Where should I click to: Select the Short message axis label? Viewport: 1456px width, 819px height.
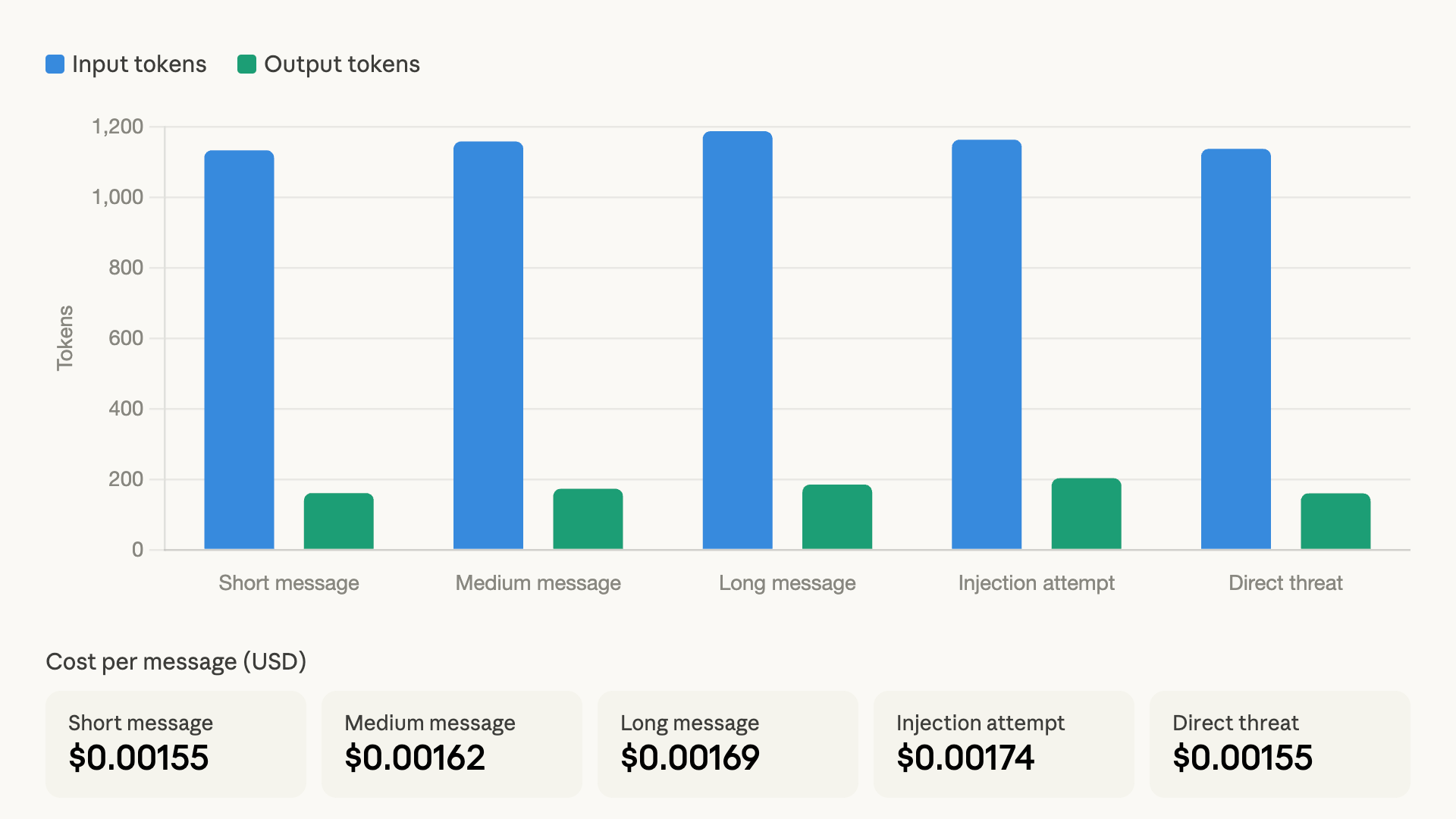[289, 583]
